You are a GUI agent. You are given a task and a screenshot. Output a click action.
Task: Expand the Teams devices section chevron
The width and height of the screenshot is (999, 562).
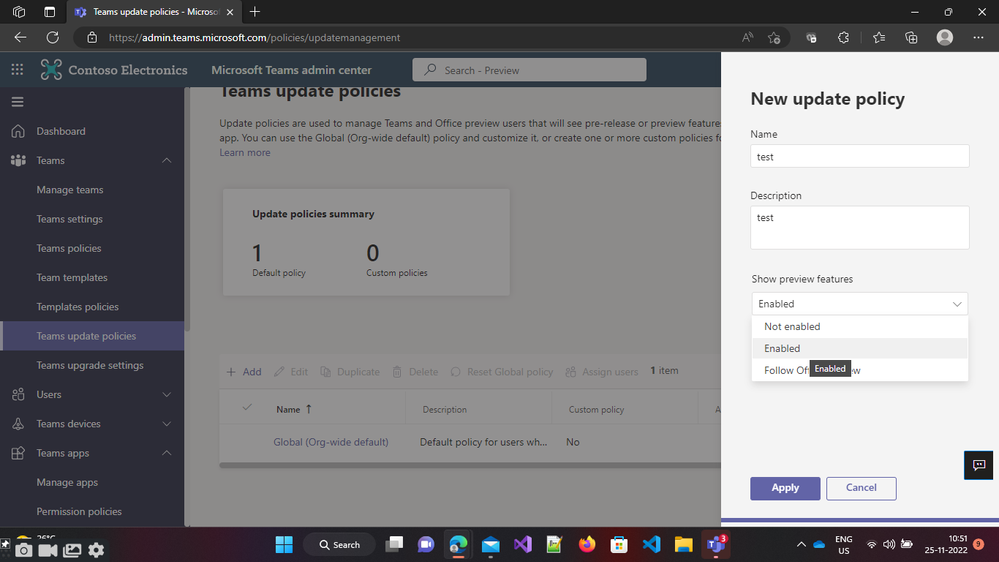coord(166,424)
